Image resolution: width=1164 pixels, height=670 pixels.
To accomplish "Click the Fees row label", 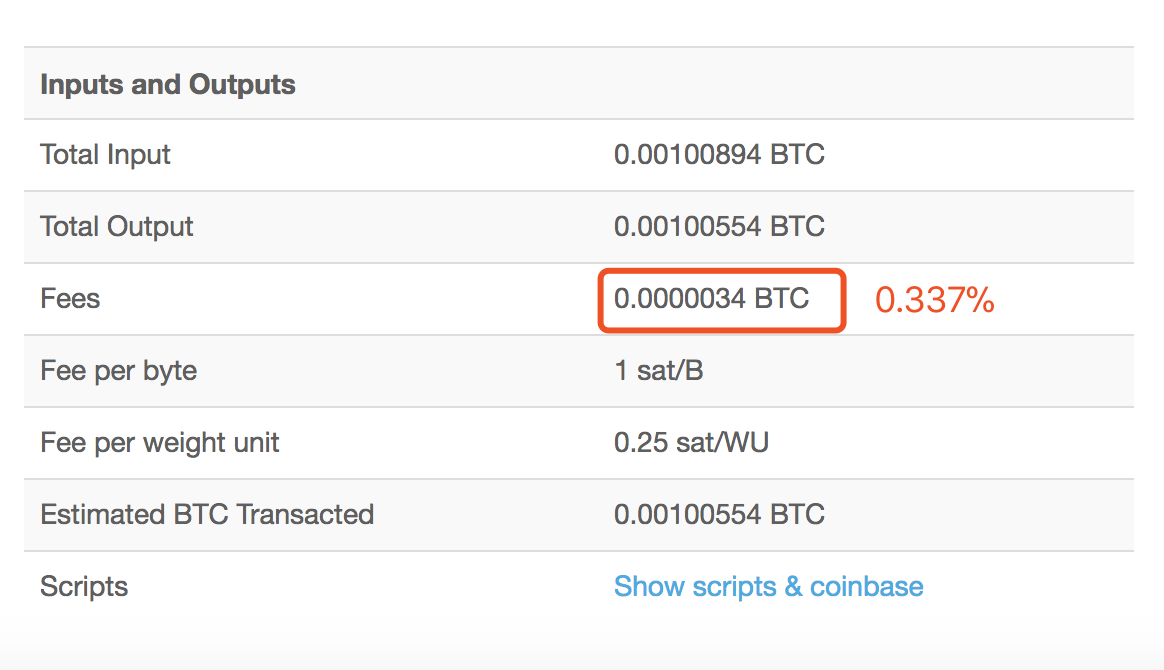I will (70, 298).
